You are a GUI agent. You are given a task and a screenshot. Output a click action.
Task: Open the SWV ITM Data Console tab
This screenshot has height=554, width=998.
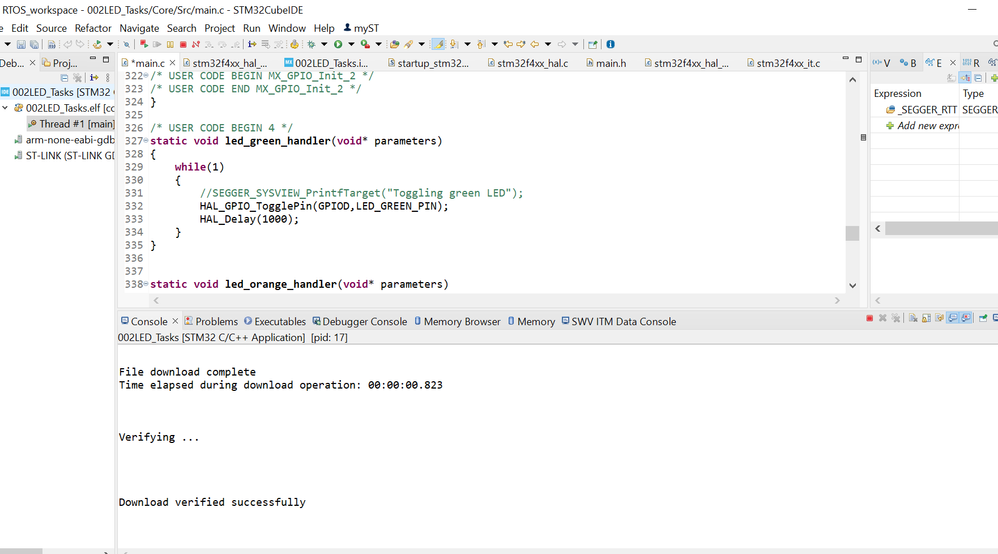coord(619,322)
